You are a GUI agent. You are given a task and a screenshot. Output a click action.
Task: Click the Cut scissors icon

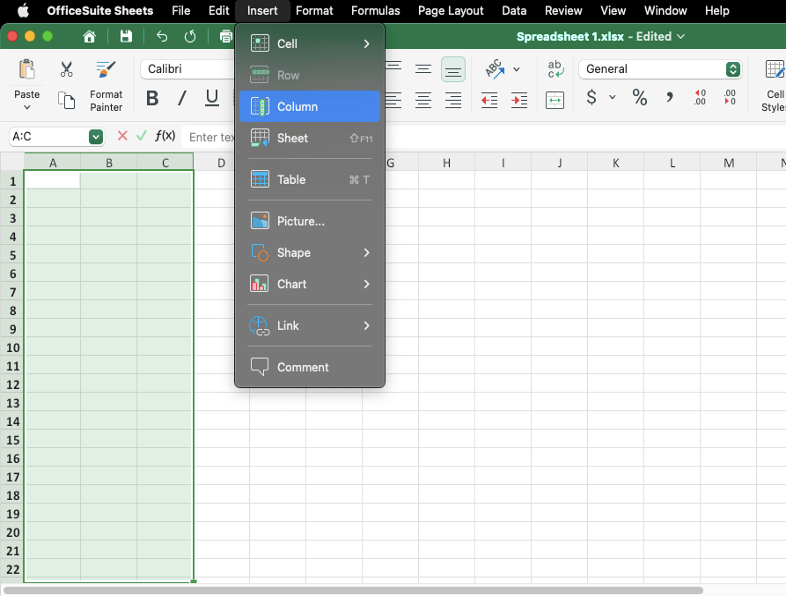click(67, 70)
